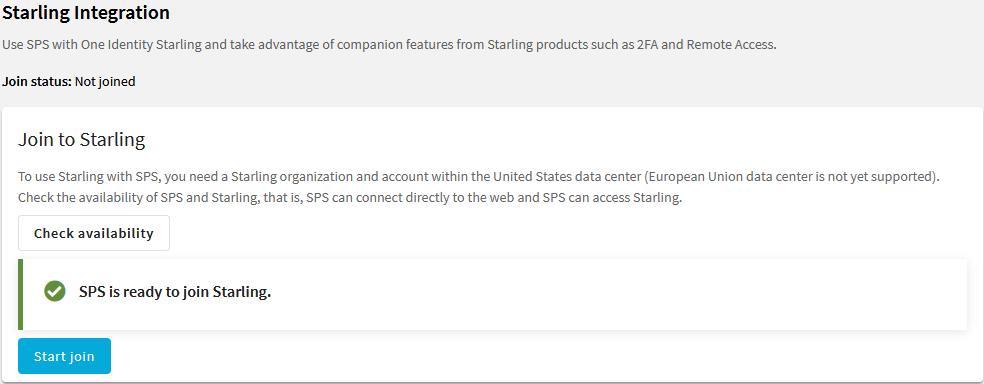Click the Check availability button
984x384 pixels.
pos(94,233)
